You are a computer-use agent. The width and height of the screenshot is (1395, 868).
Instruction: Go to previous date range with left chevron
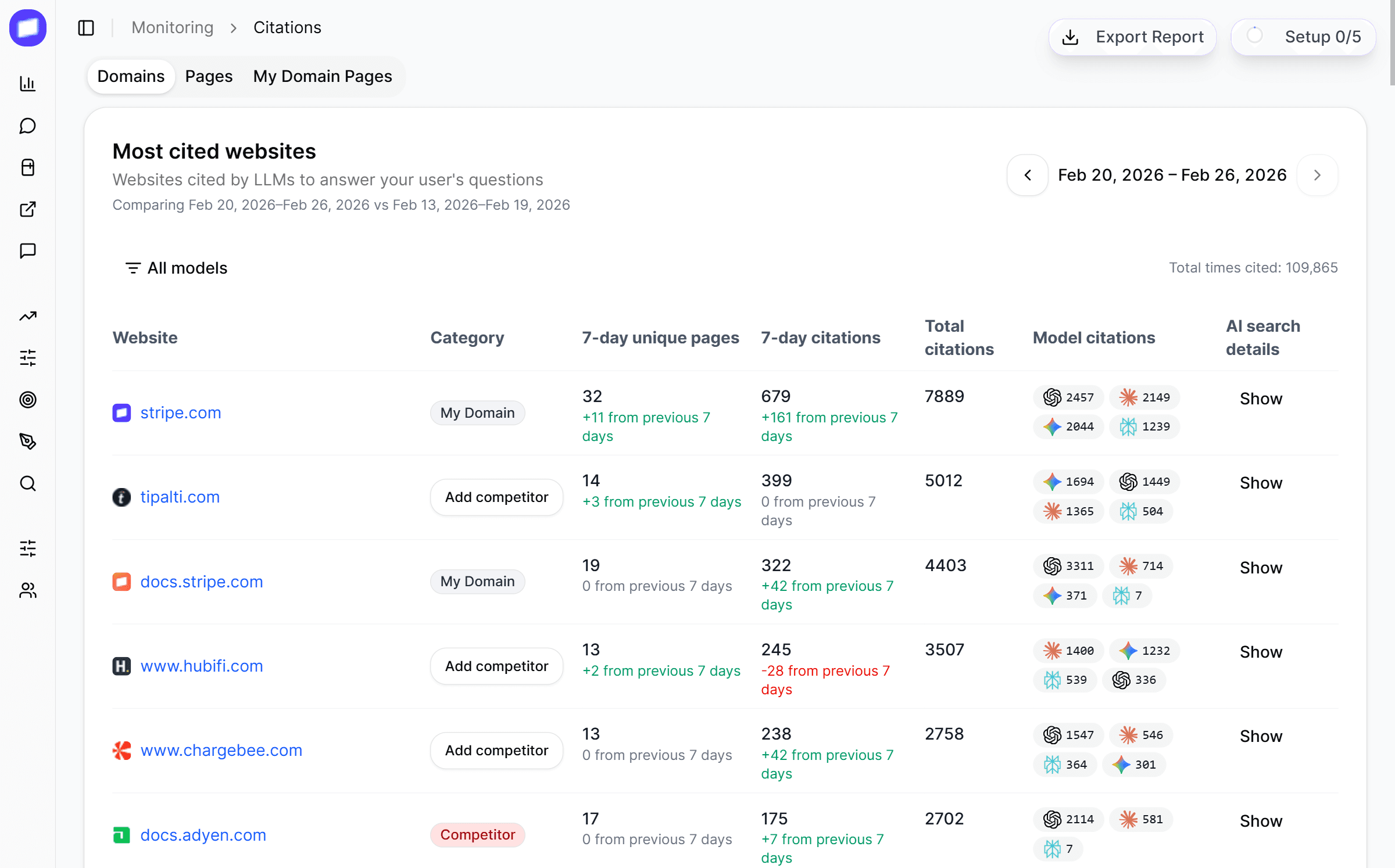pyautogui.click(x=1028, y=175)
